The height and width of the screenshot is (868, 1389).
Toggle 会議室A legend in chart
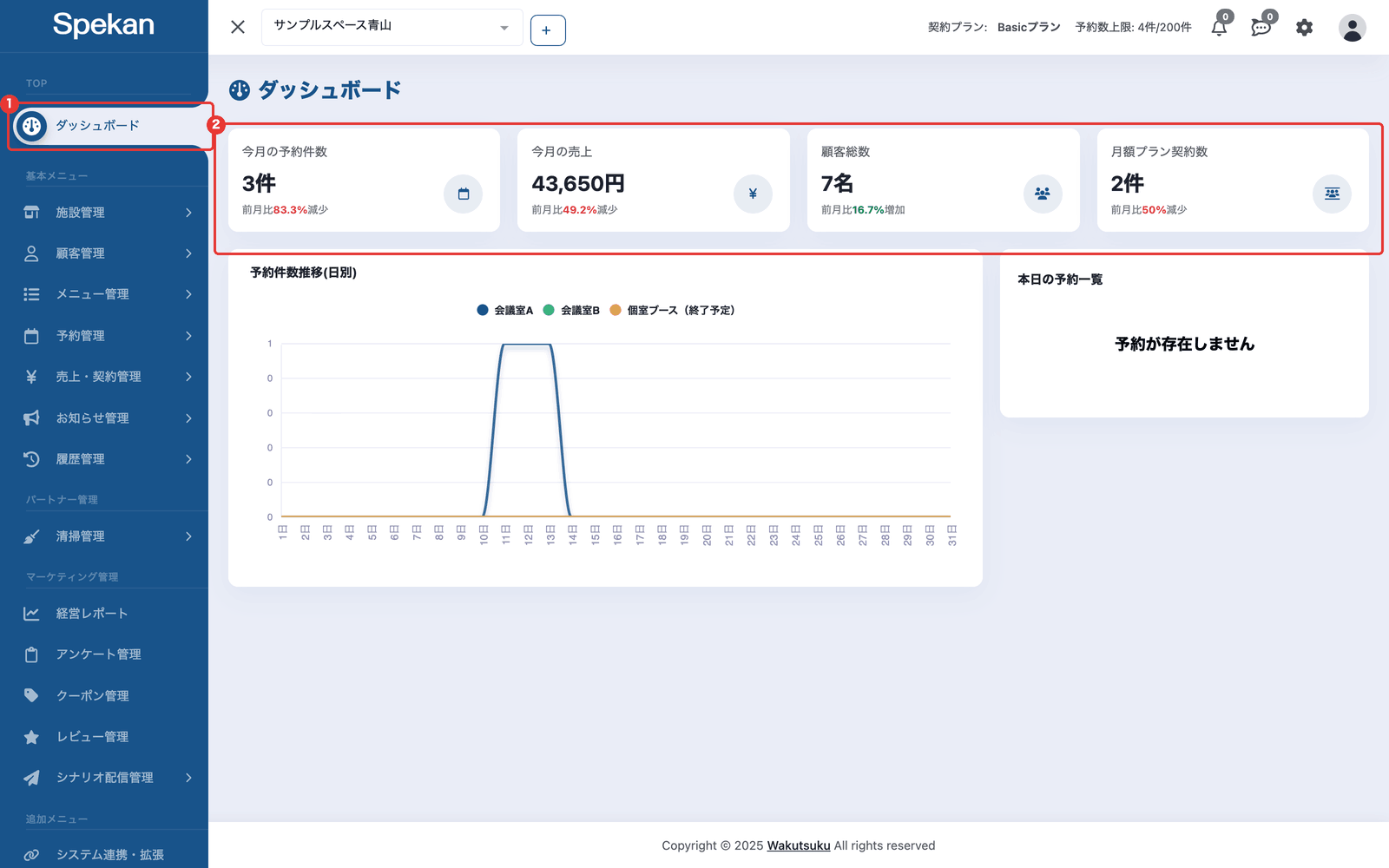pos(505,310)
